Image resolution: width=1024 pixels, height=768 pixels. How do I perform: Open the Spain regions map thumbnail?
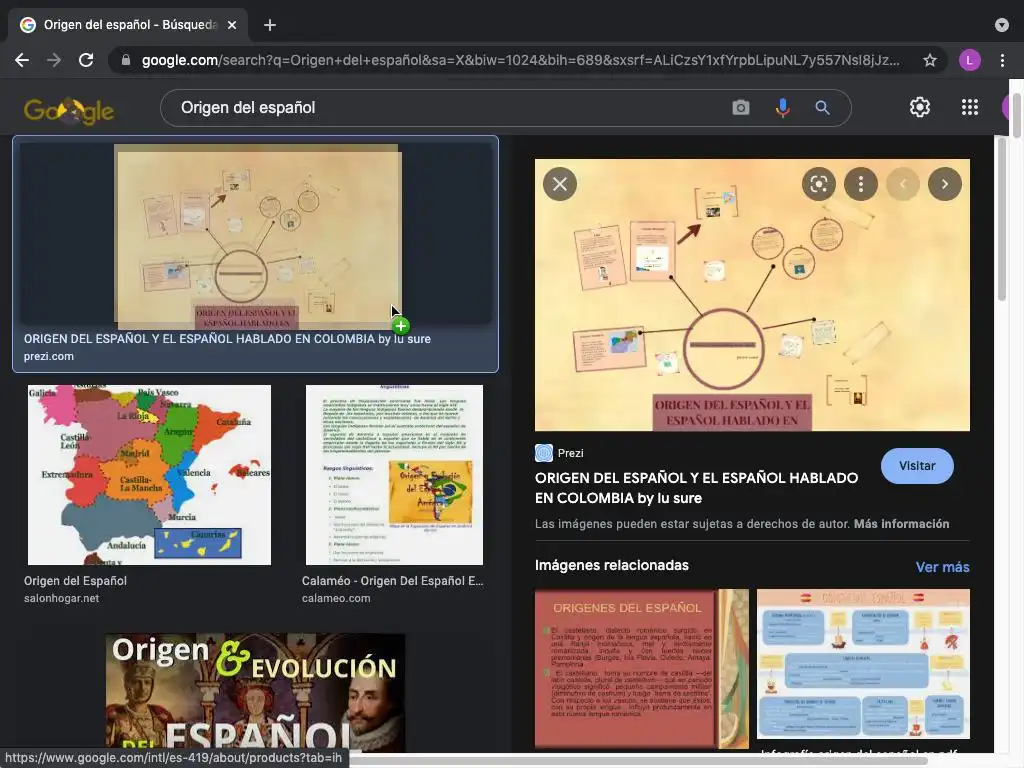tap(149, 475)
